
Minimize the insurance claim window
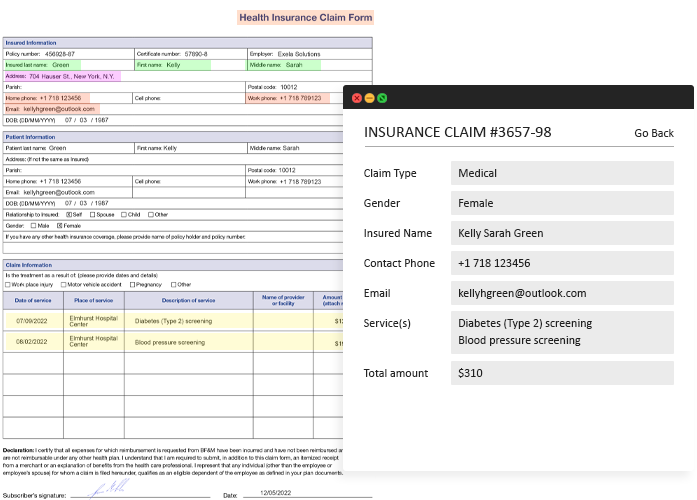click(369, 98)
